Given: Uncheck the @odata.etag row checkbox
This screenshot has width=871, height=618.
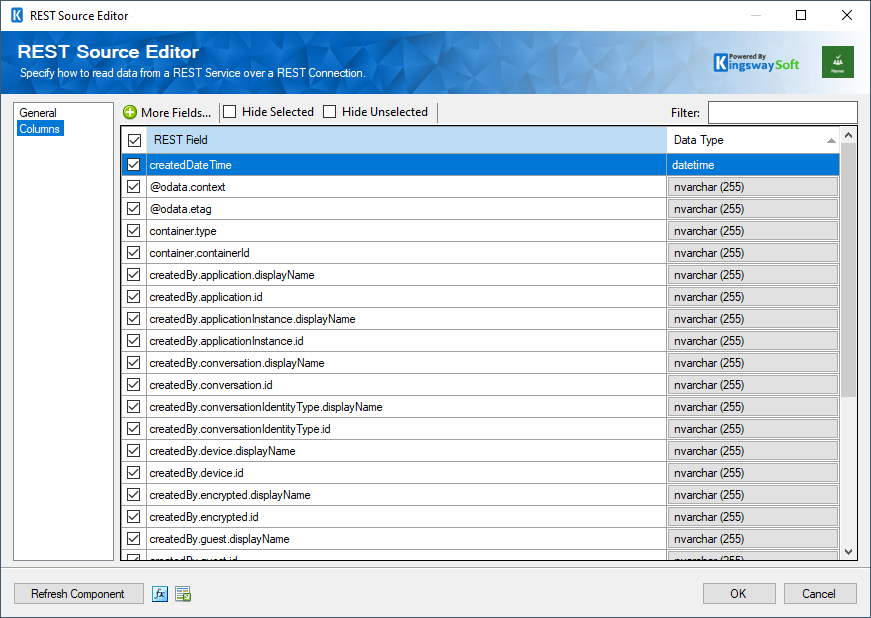Looking at the screenshot, I should [x=133, y=209].
